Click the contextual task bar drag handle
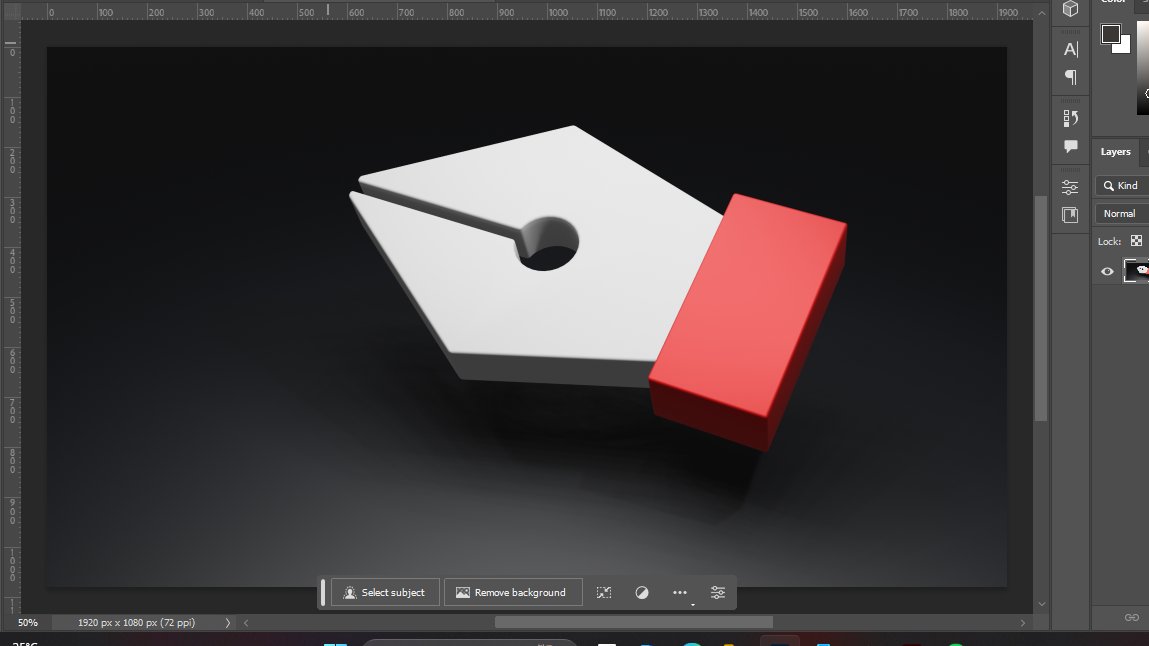 322,593
